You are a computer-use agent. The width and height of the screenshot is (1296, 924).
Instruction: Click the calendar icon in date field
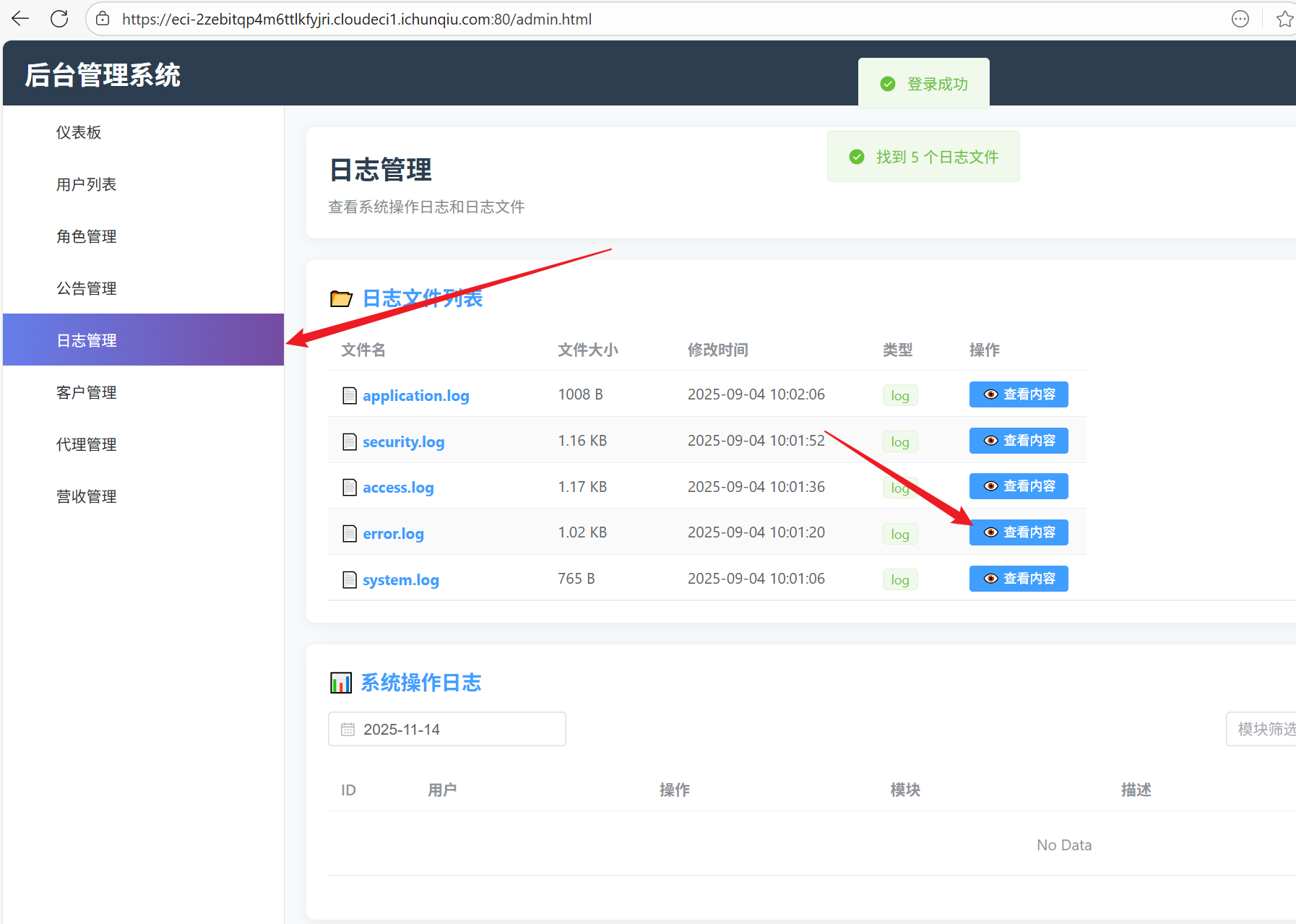pyautogui.click(x=347, y=730)
